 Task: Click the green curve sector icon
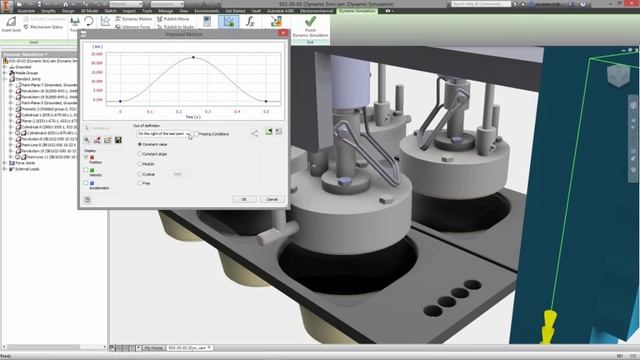269,131
